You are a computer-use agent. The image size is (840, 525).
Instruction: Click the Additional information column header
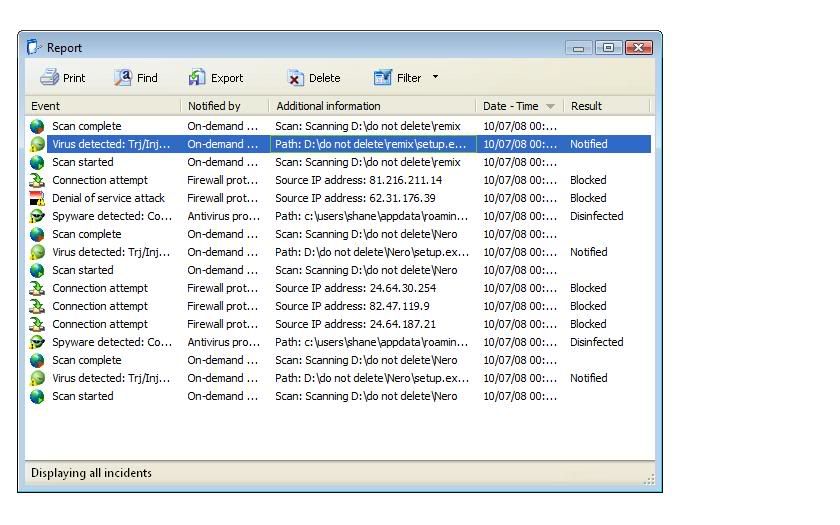372,106
